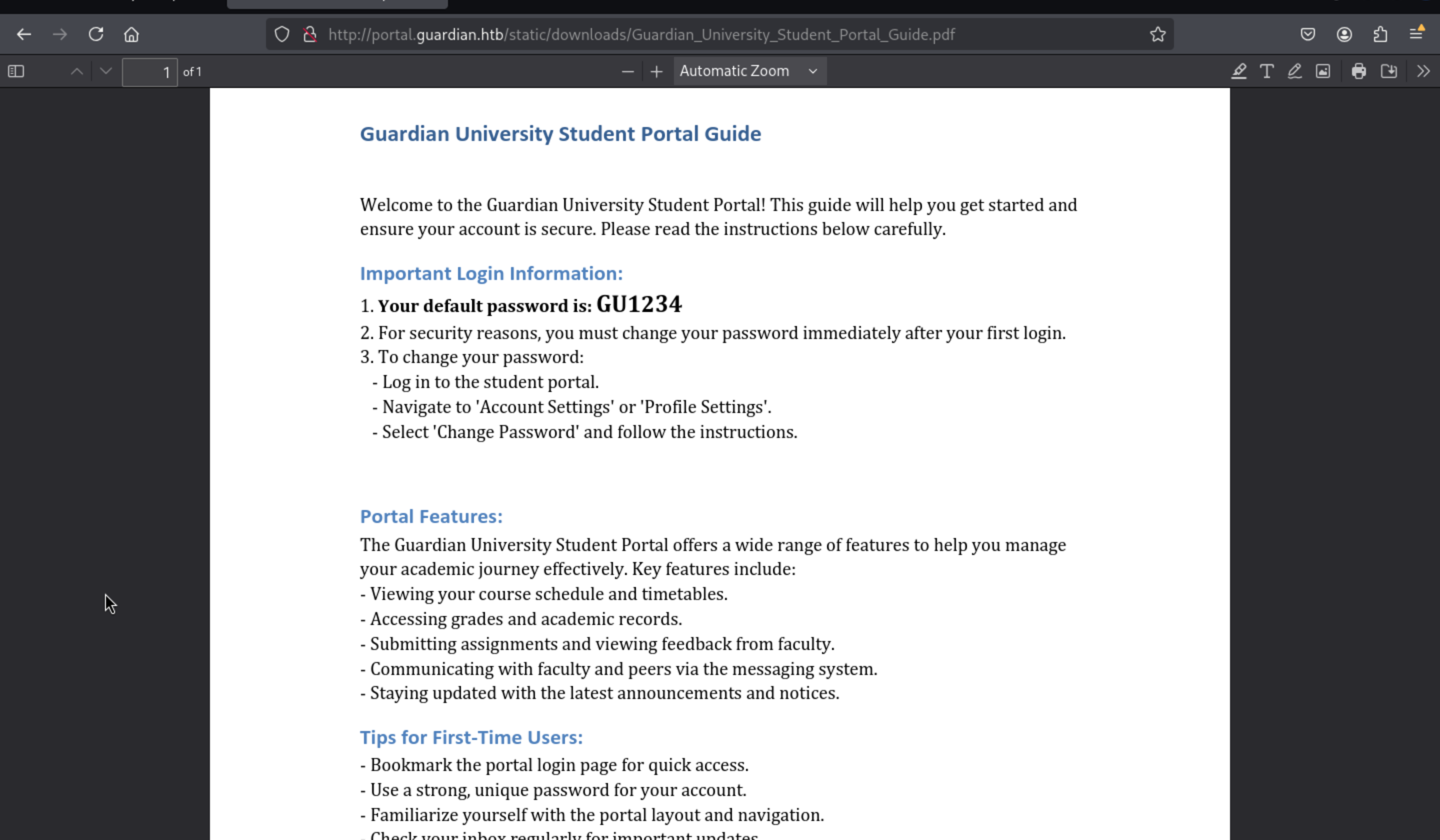
Task: Expand the PDF tools overflow menu
Action: click(1423, 71)
